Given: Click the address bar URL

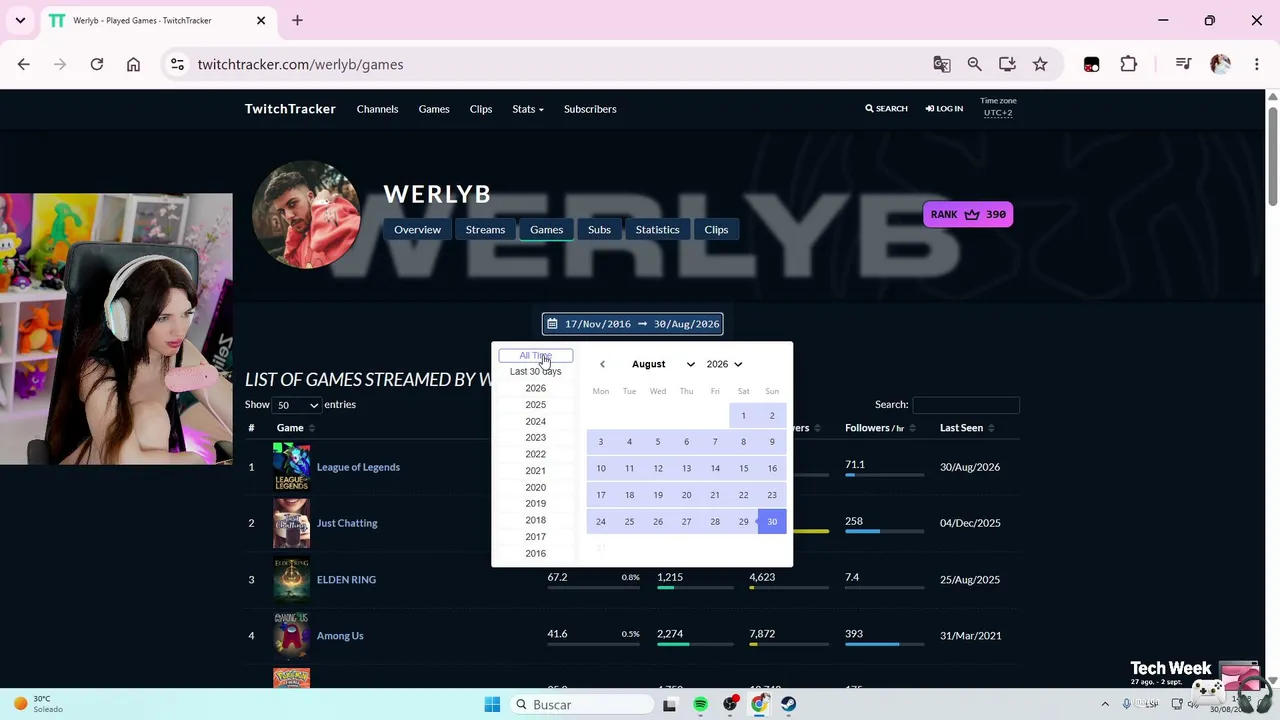Looking at the screenshot, I should coord(300,64).
